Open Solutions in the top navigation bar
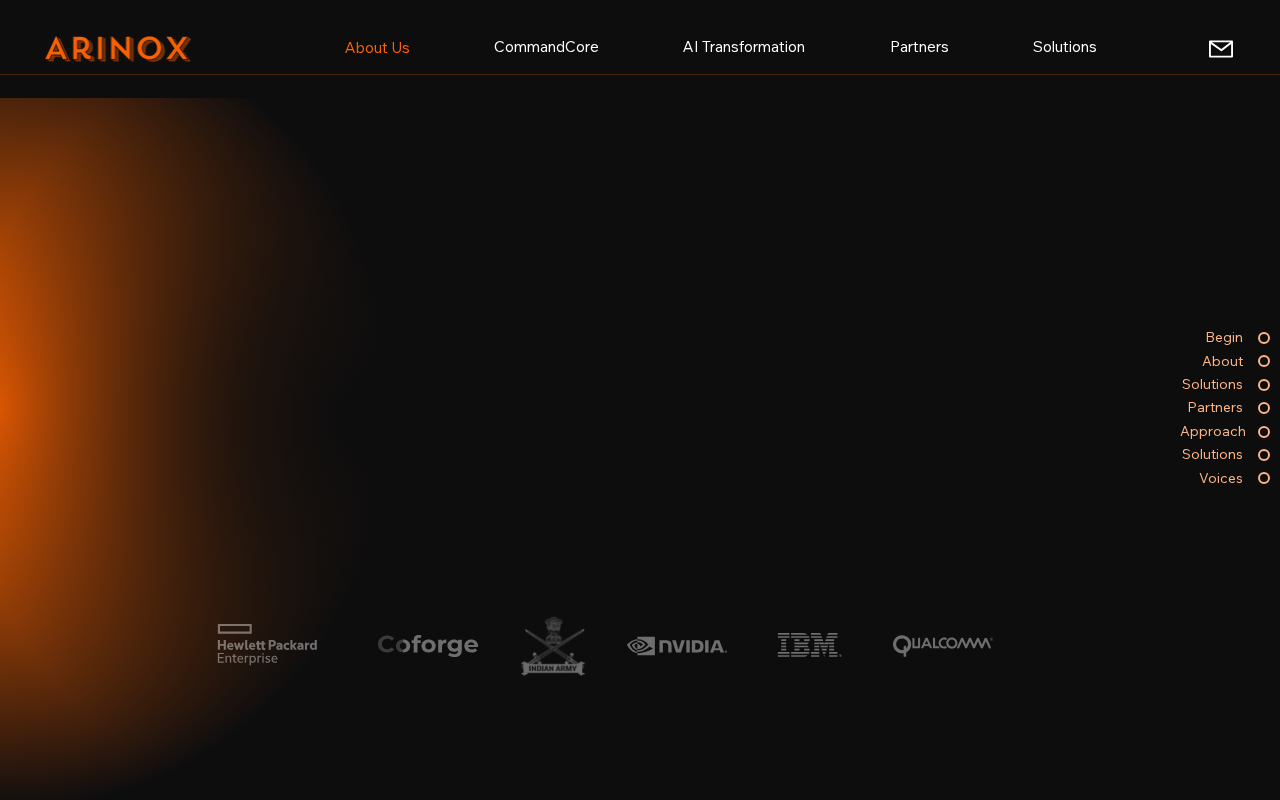The width and height of the screenshot is (1280, 800). point(1065,47)
